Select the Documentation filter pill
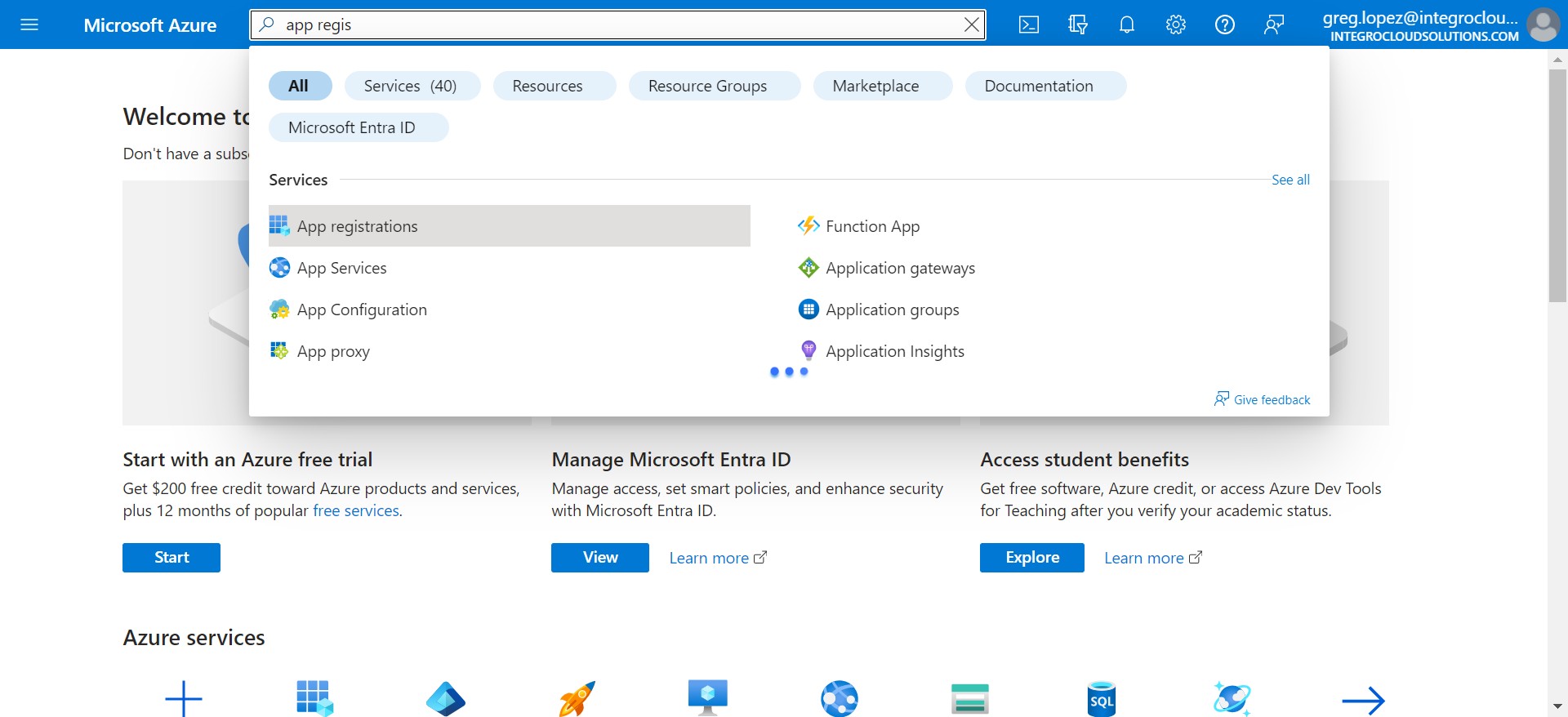Image resolution: width=1568 pixels, height=717 pixels. (1045, 86)
